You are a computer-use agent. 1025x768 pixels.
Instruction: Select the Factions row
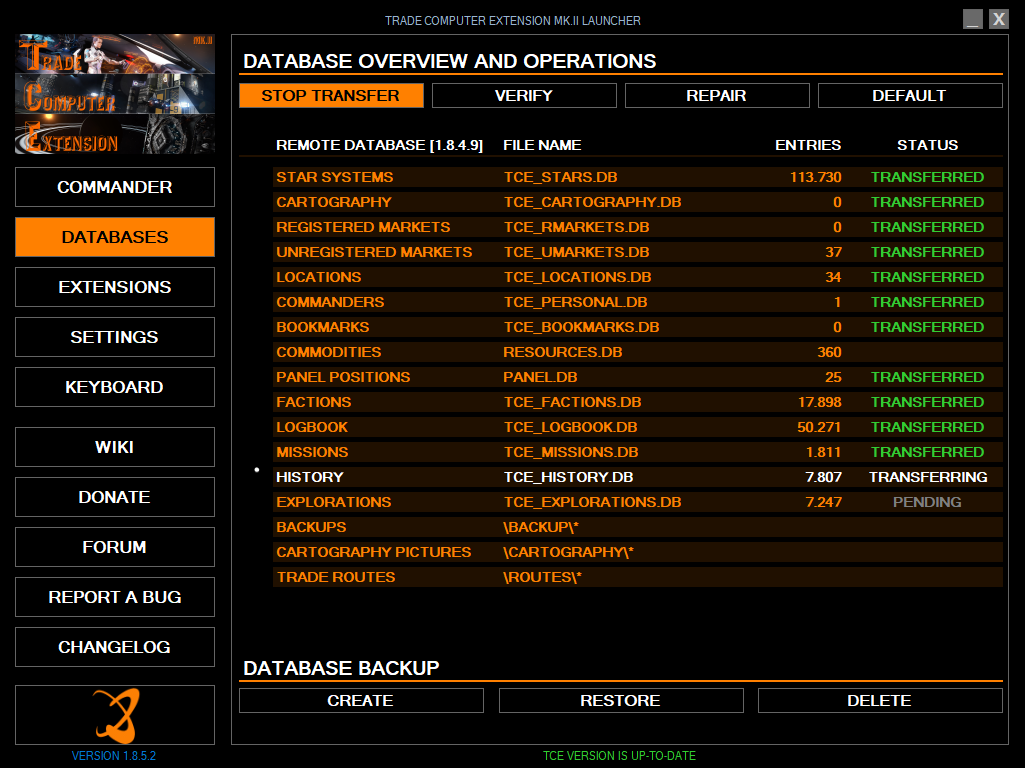point(637,402)
